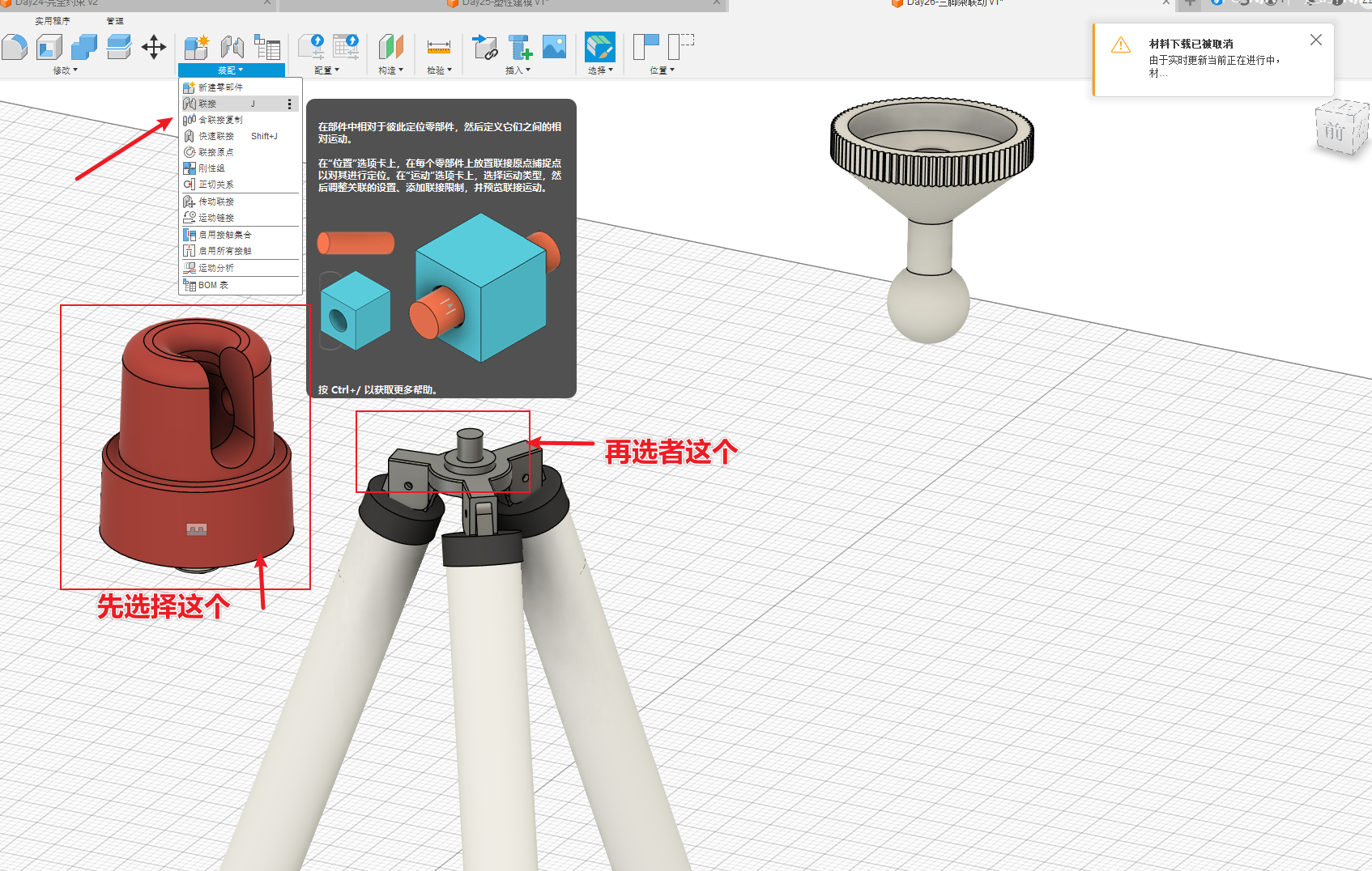Open the 修改 dropdown

(x=65, y=70)
